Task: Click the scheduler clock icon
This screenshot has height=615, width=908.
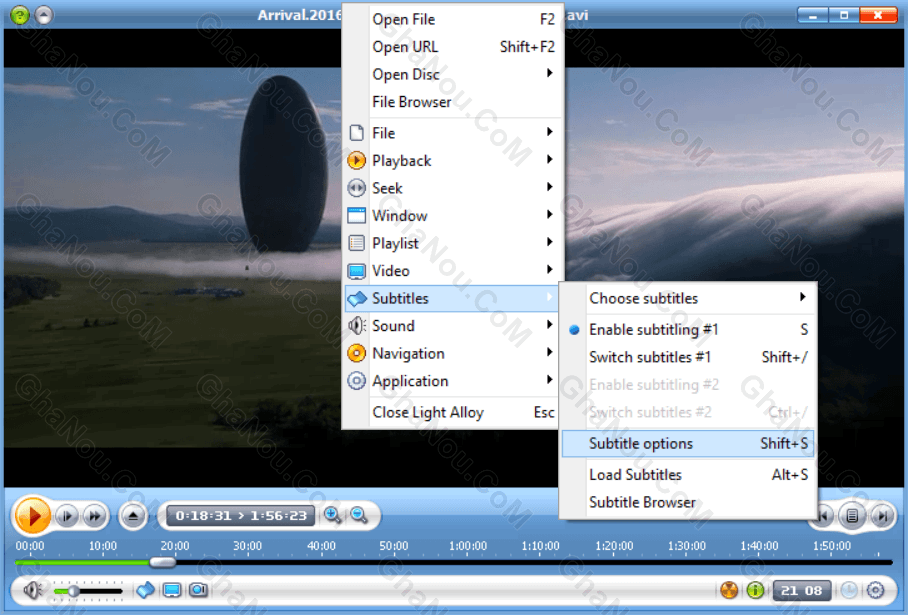Action: click(849, 590)
